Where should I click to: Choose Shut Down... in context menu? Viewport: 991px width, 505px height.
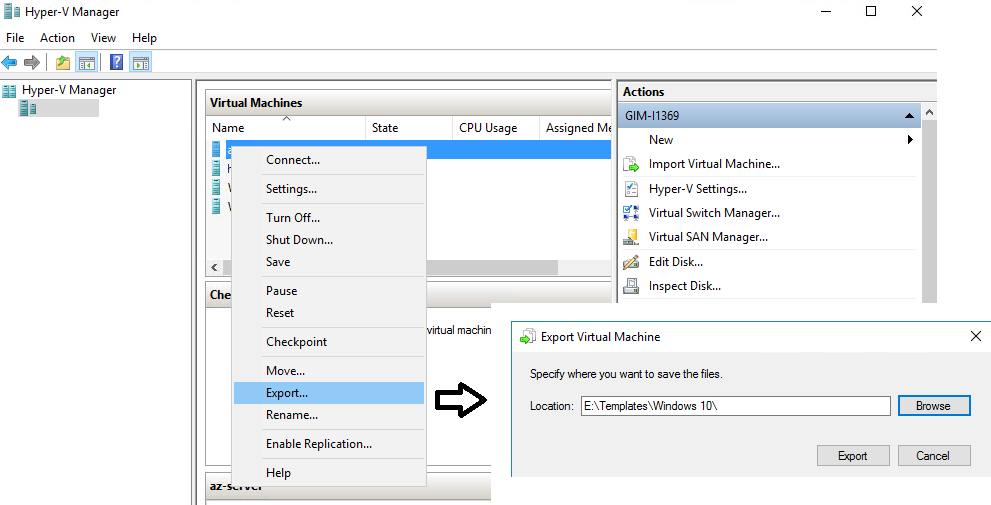(x=329, y=240)
